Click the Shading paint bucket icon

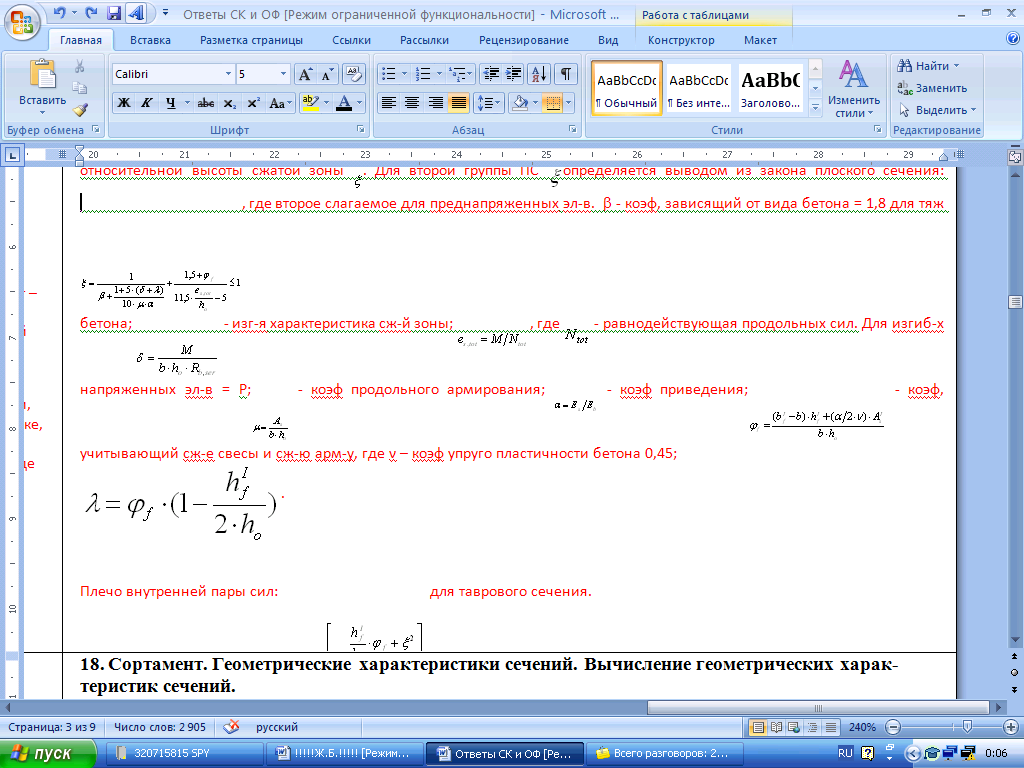[520, 103]
